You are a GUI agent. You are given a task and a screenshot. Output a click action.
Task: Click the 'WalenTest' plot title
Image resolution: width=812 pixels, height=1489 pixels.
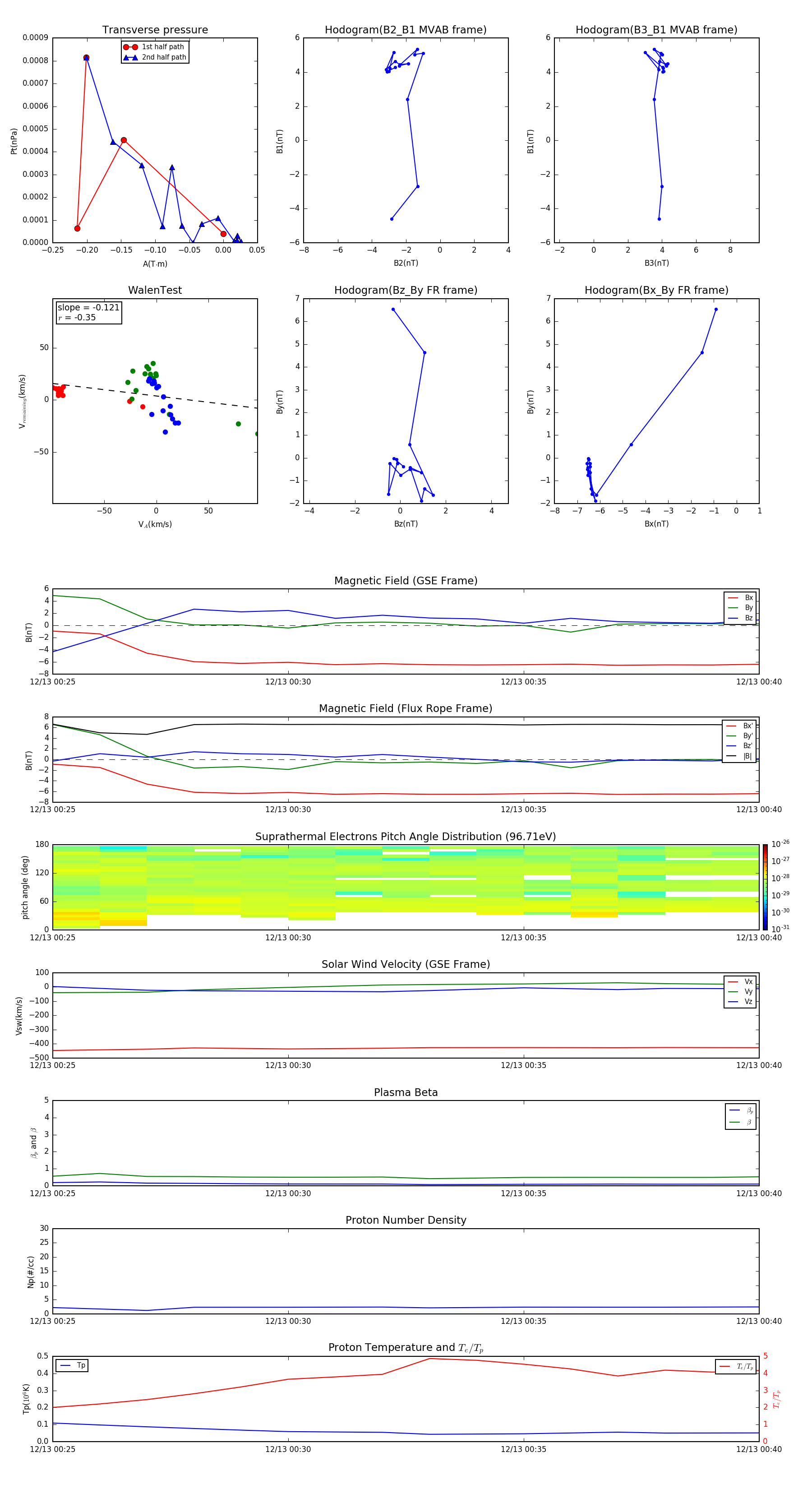click(155, 290)
